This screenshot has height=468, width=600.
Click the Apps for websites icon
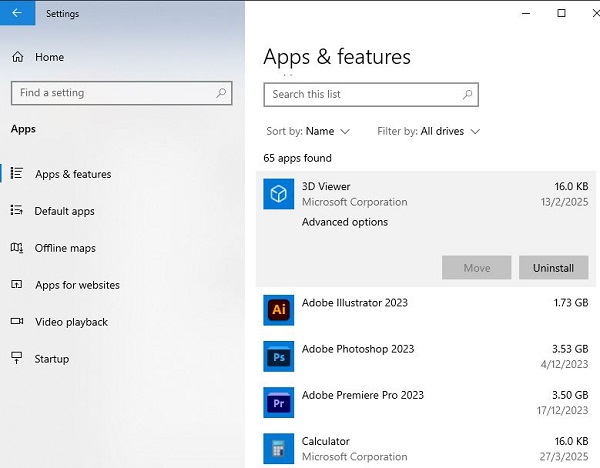click(x=16, y=284)
